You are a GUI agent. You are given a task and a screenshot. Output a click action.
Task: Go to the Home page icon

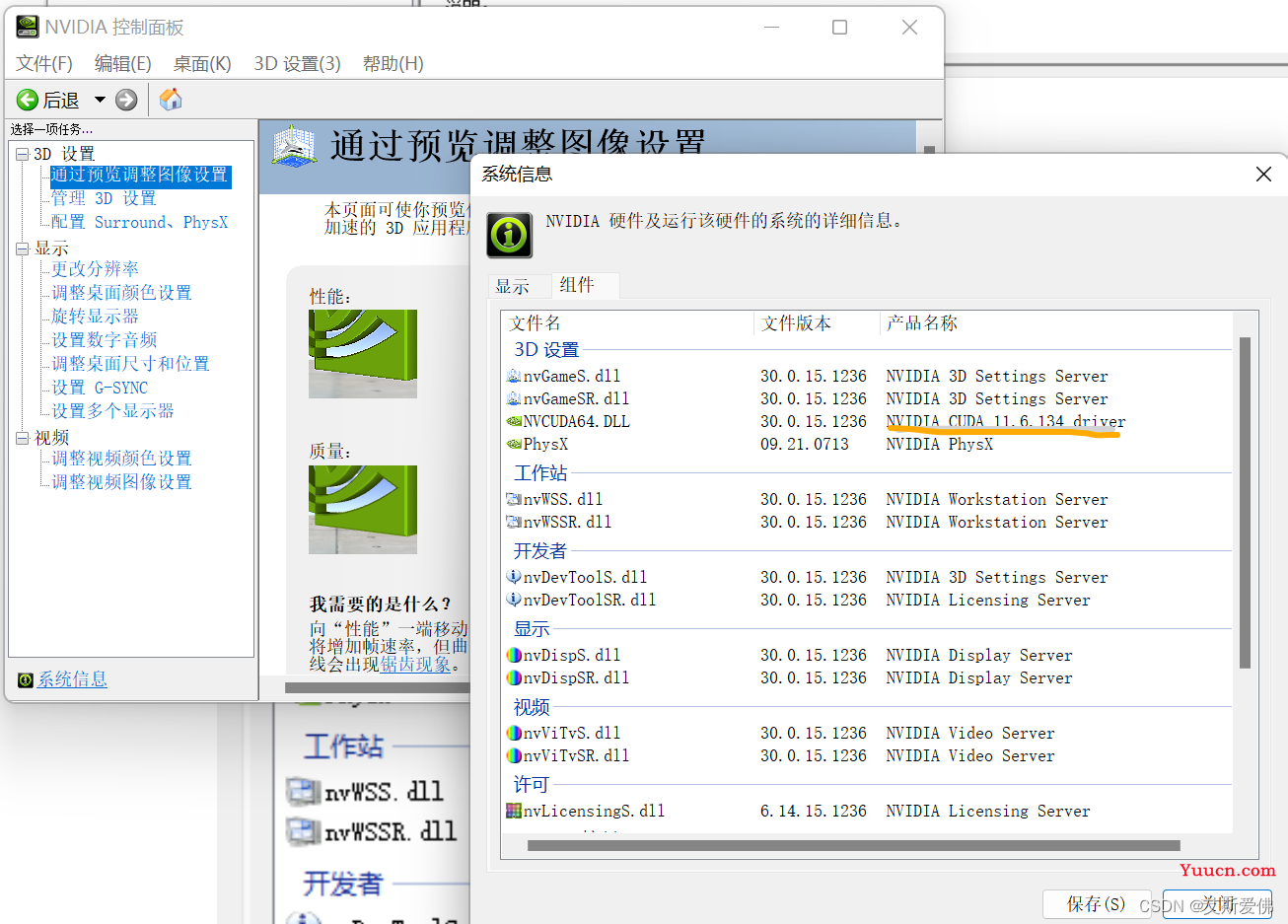click(171, 100)
